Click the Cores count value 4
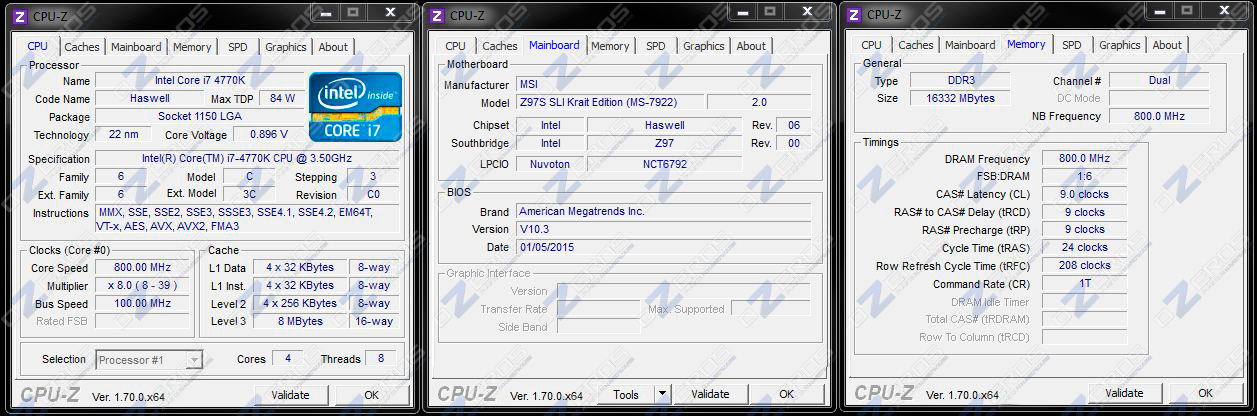 (287, 359)
